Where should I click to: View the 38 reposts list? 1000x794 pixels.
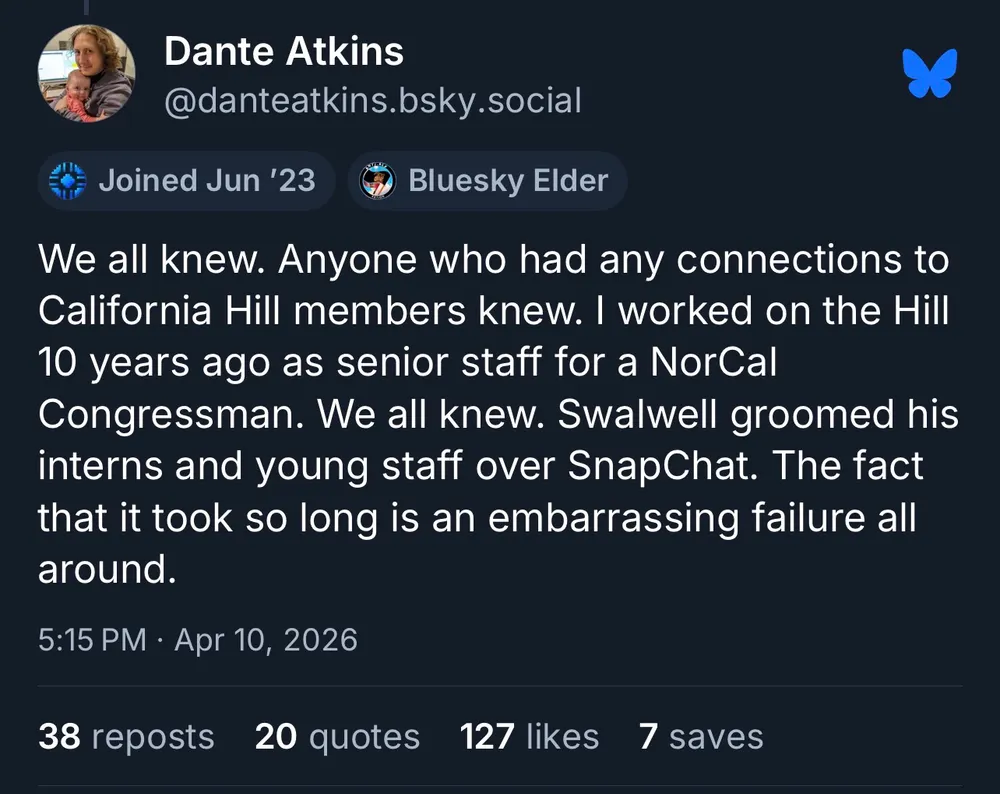click(126, 737)
